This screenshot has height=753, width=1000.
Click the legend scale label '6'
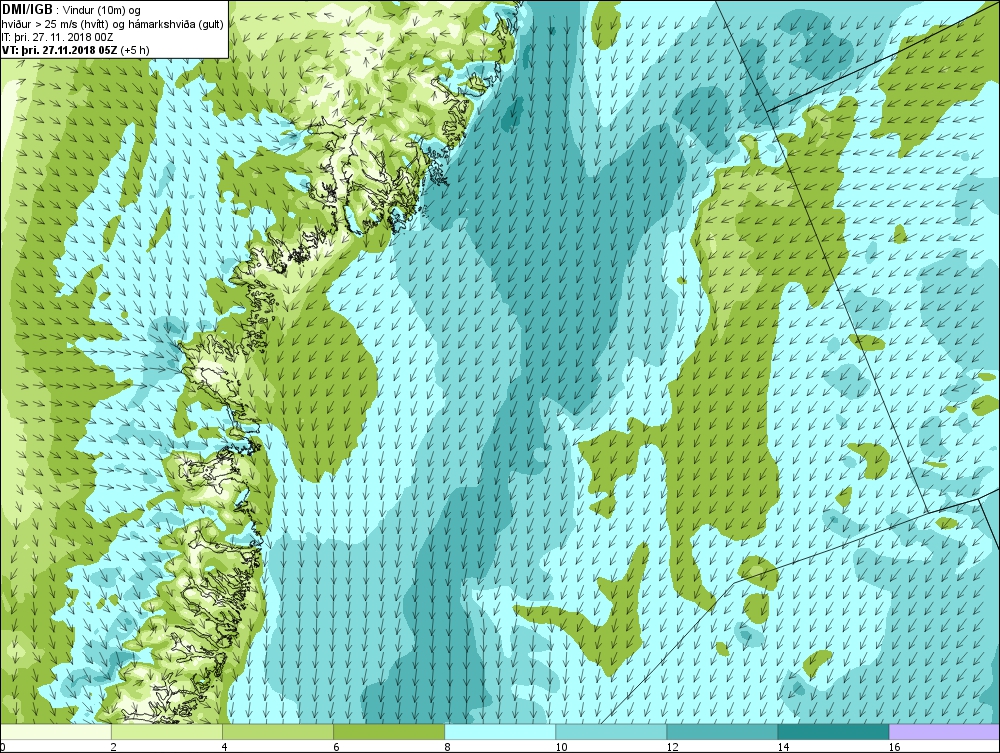[336, 747]
